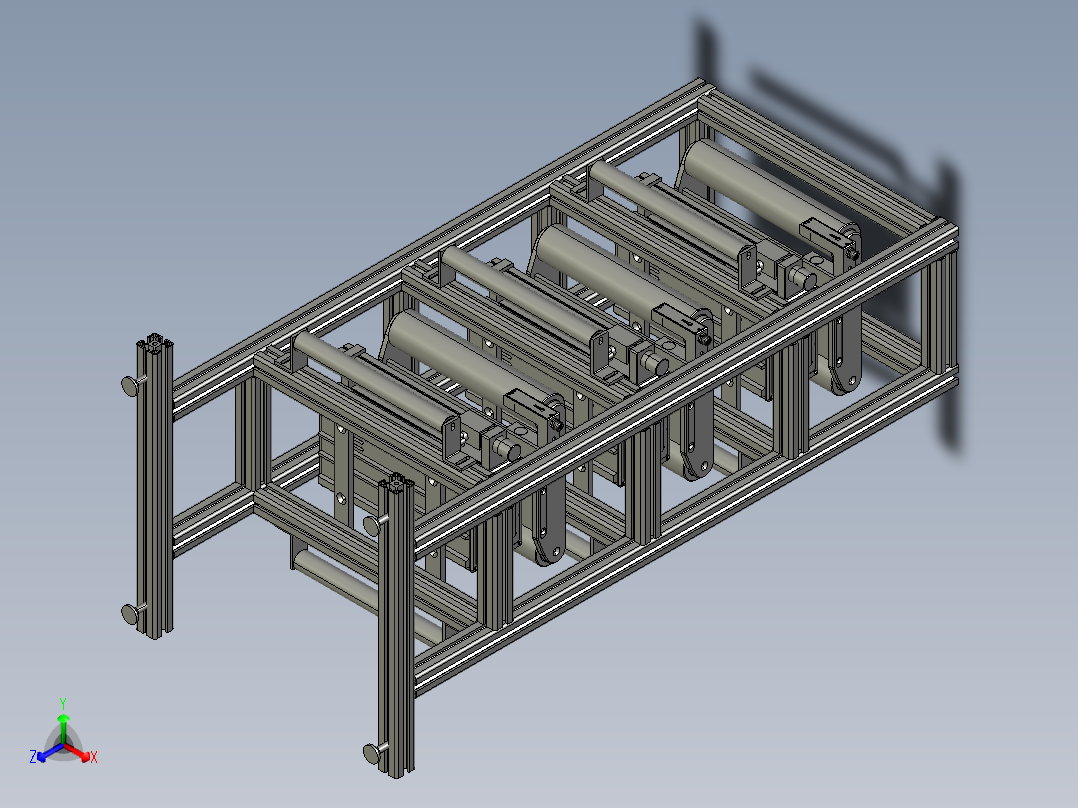This screenshot has width=1078, height=808.
Task: Select the gray sphere at the triad origin
Action: point(63,744)
